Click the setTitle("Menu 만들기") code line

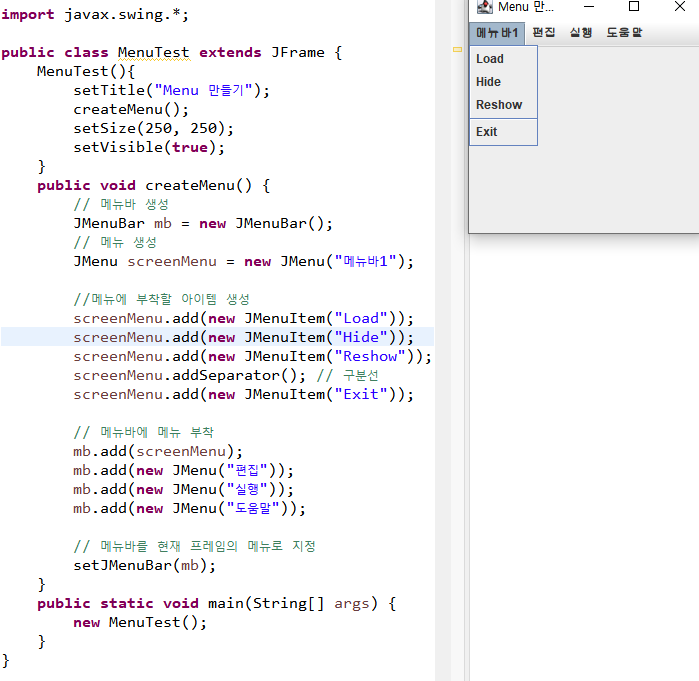[172, 90]
